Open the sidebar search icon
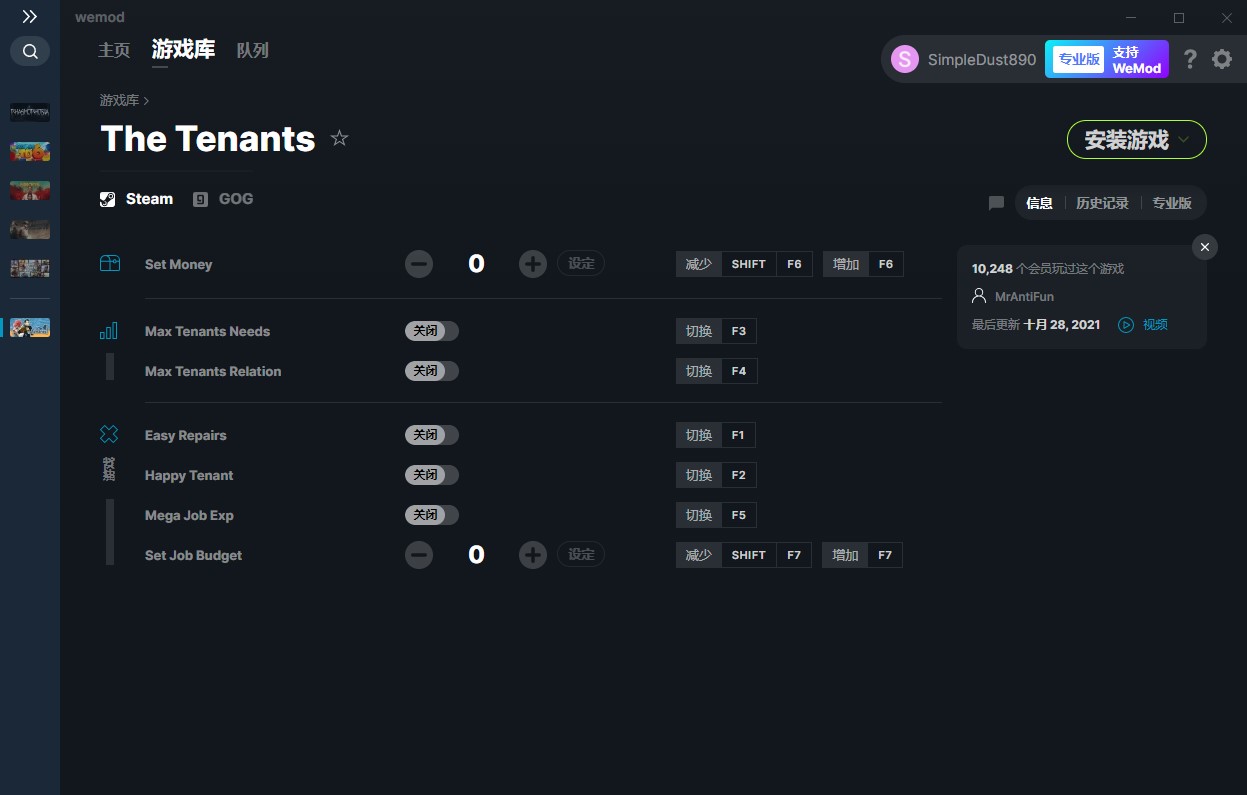 pyautogui.click(x=30, y=51)
